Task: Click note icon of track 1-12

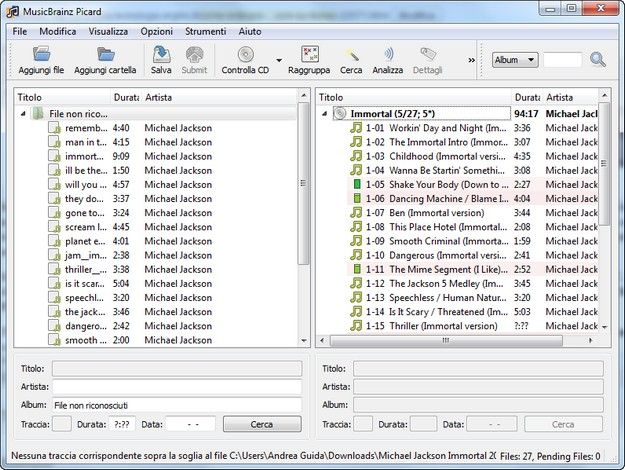Action: [356, 283]
